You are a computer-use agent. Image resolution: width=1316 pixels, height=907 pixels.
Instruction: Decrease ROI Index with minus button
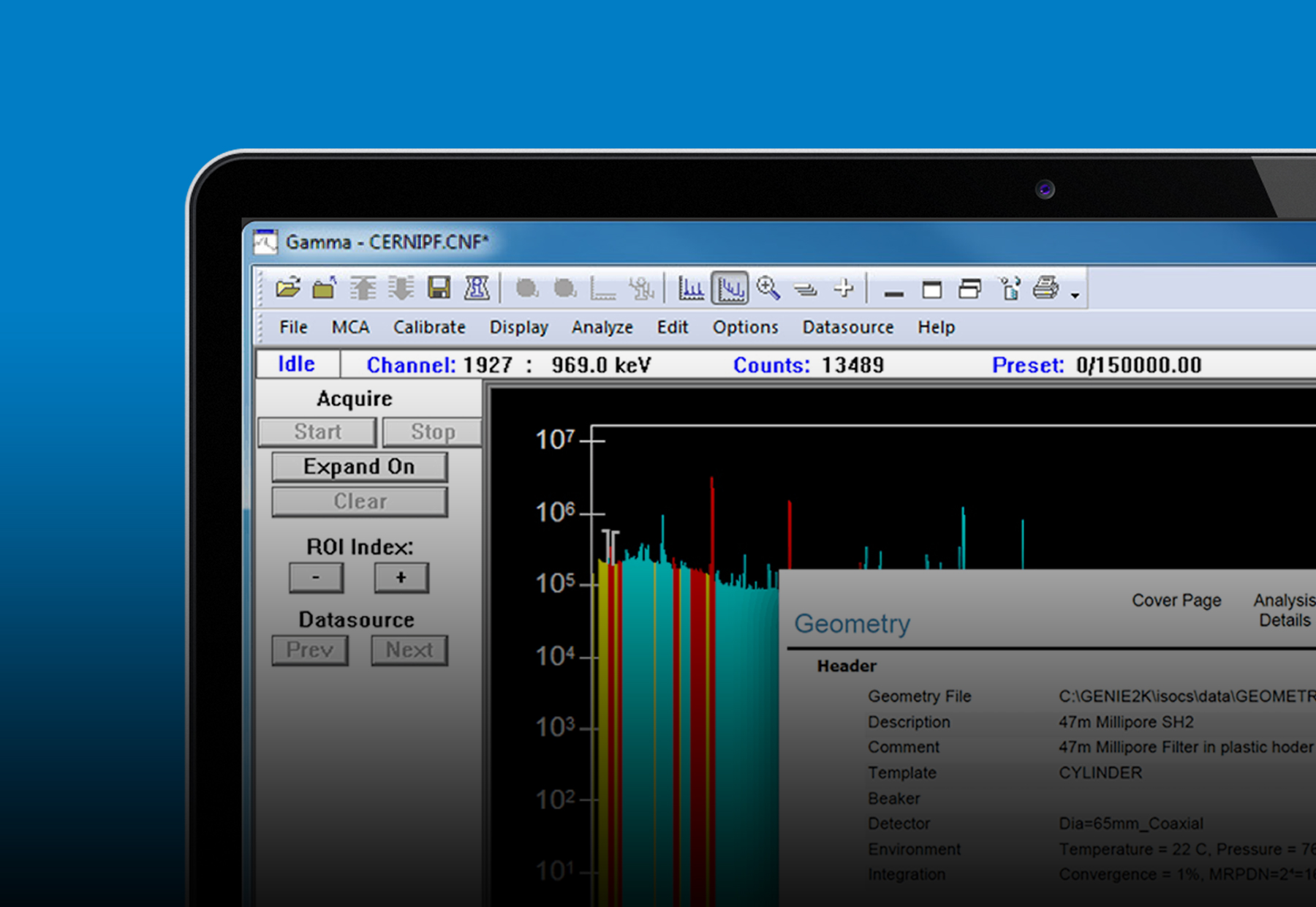pyautogui.click(x=316, y=577)
